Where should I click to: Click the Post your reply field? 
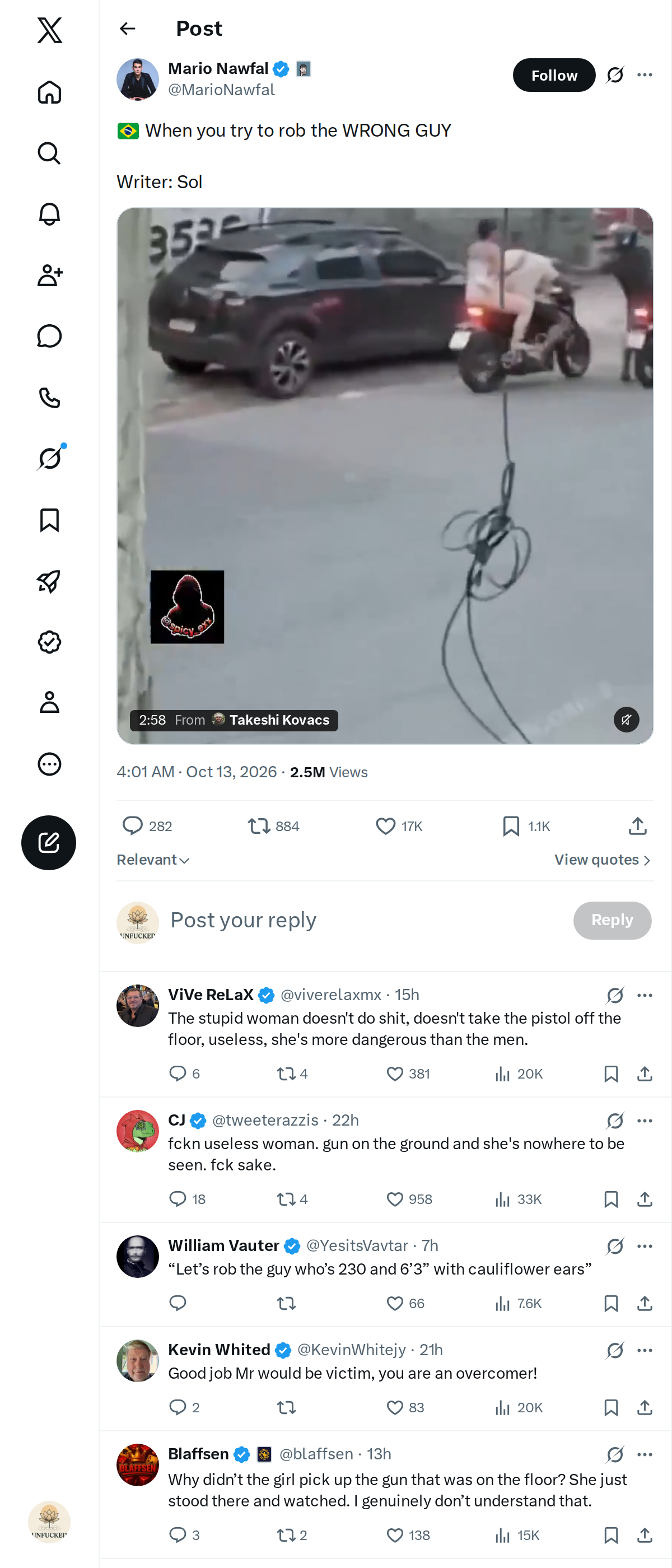point(365,920)
